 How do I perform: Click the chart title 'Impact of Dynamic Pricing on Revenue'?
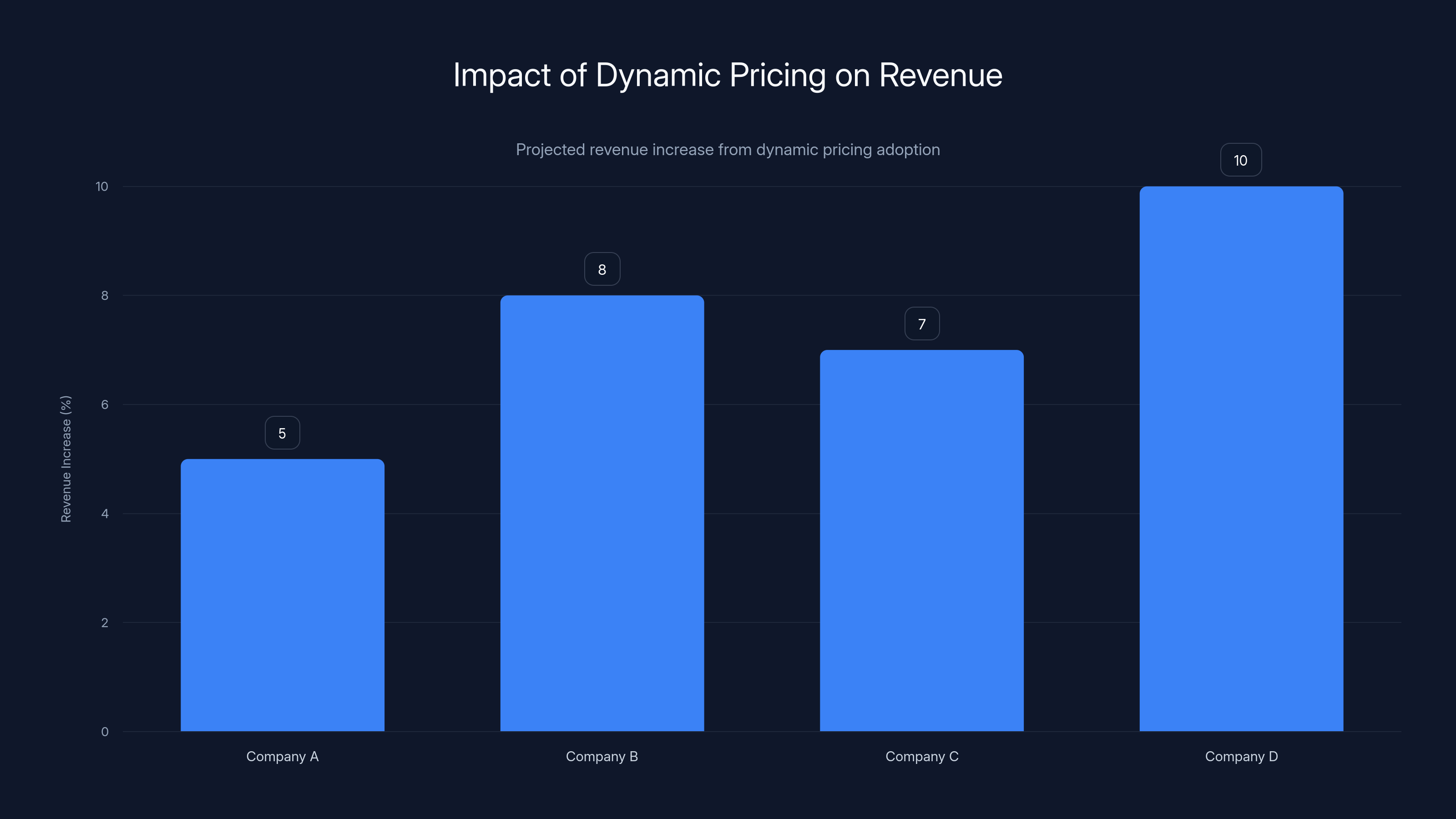coord(728,75)
